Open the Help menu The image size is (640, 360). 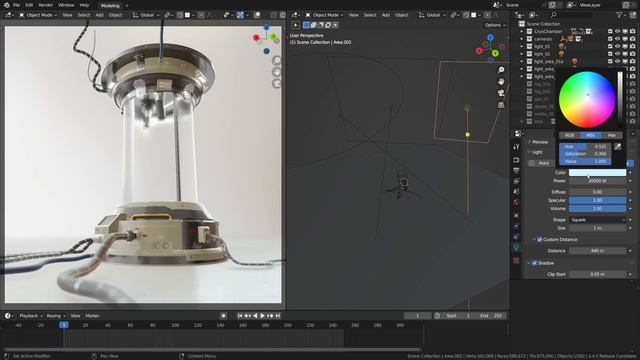84,5
